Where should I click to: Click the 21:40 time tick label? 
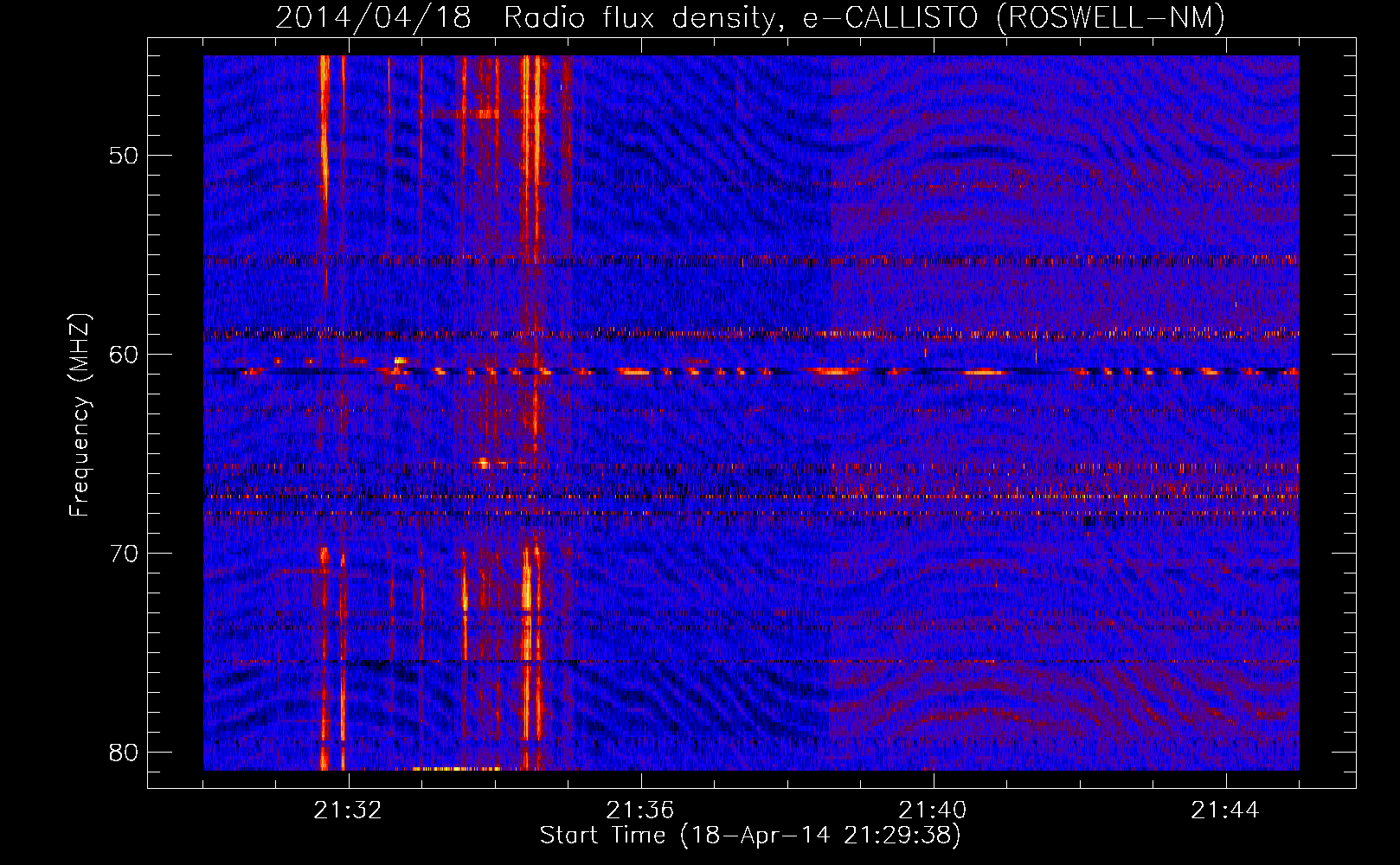pos(933,811)
